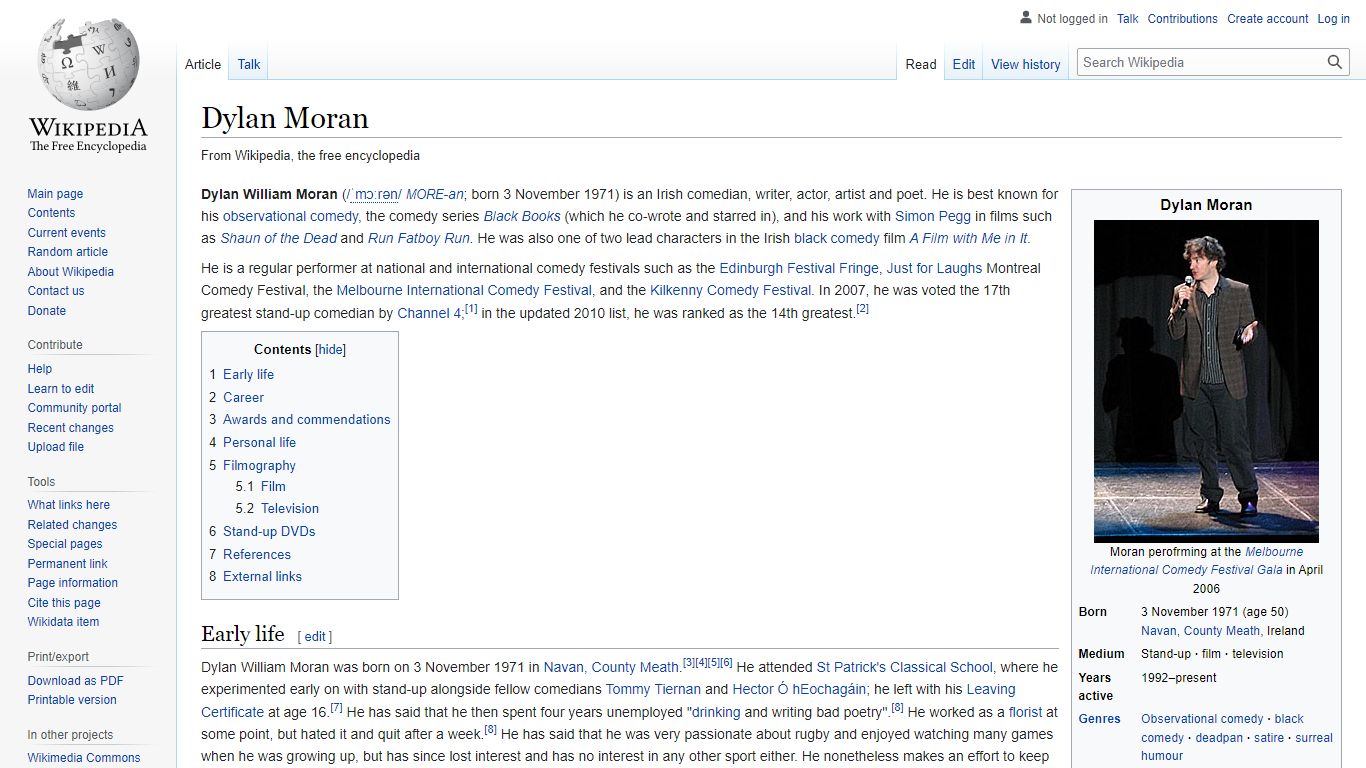Open Wikidata item
The width and height of the screenshot is (1366, 768).
(x=63, y=622)
